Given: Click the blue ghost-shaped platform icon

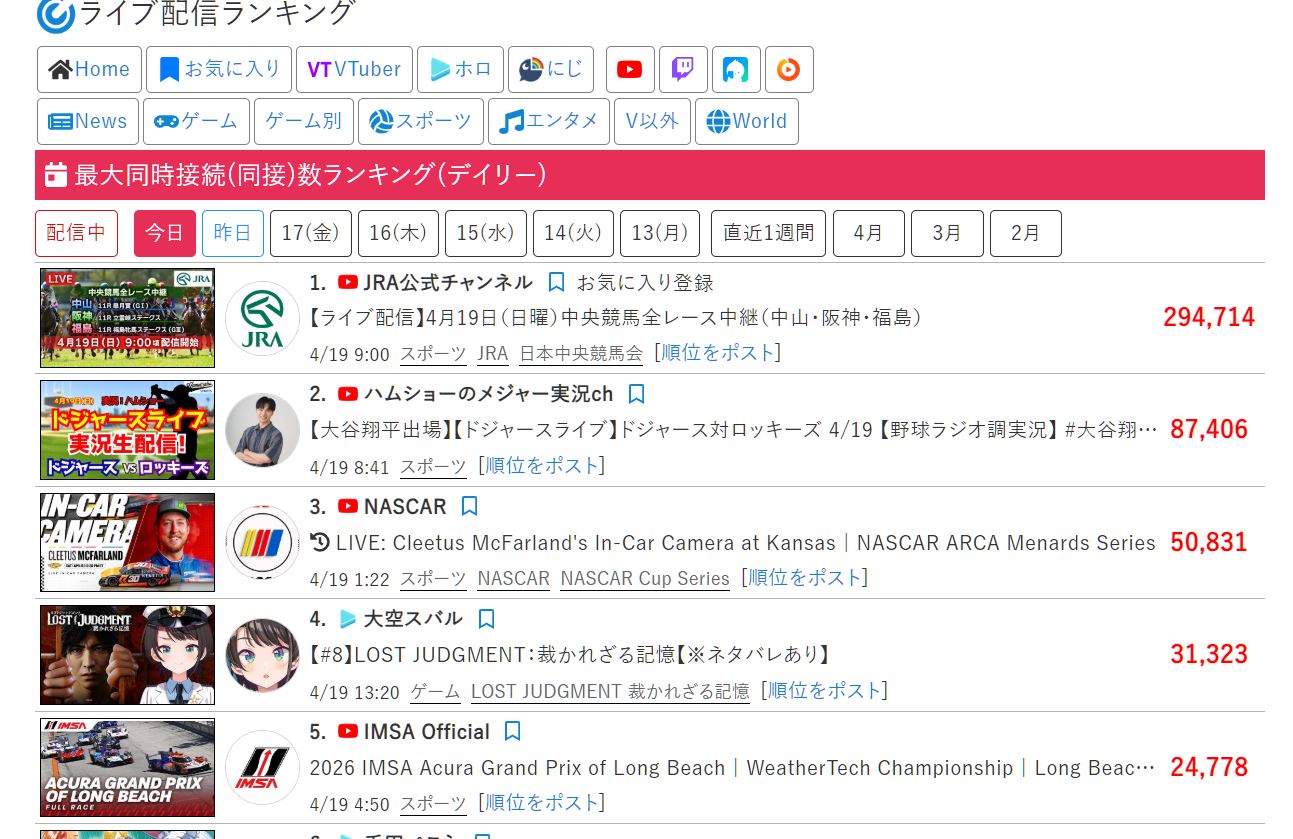Looking at the screenshot, I should tap(736, 70).
